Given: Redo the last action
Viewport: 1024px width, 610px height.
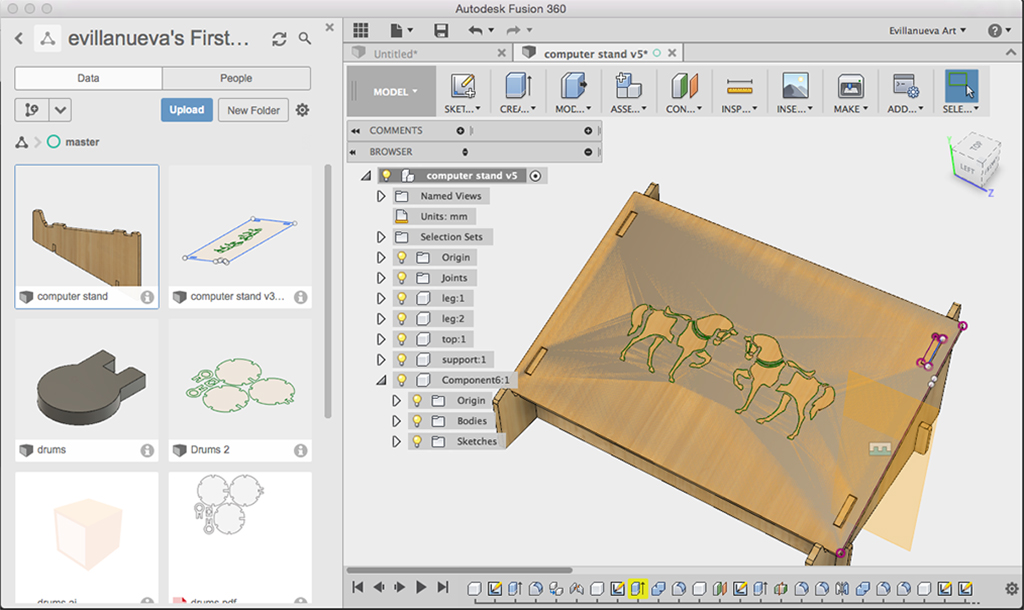Looking at the screenshot, I should coord(513,30).
